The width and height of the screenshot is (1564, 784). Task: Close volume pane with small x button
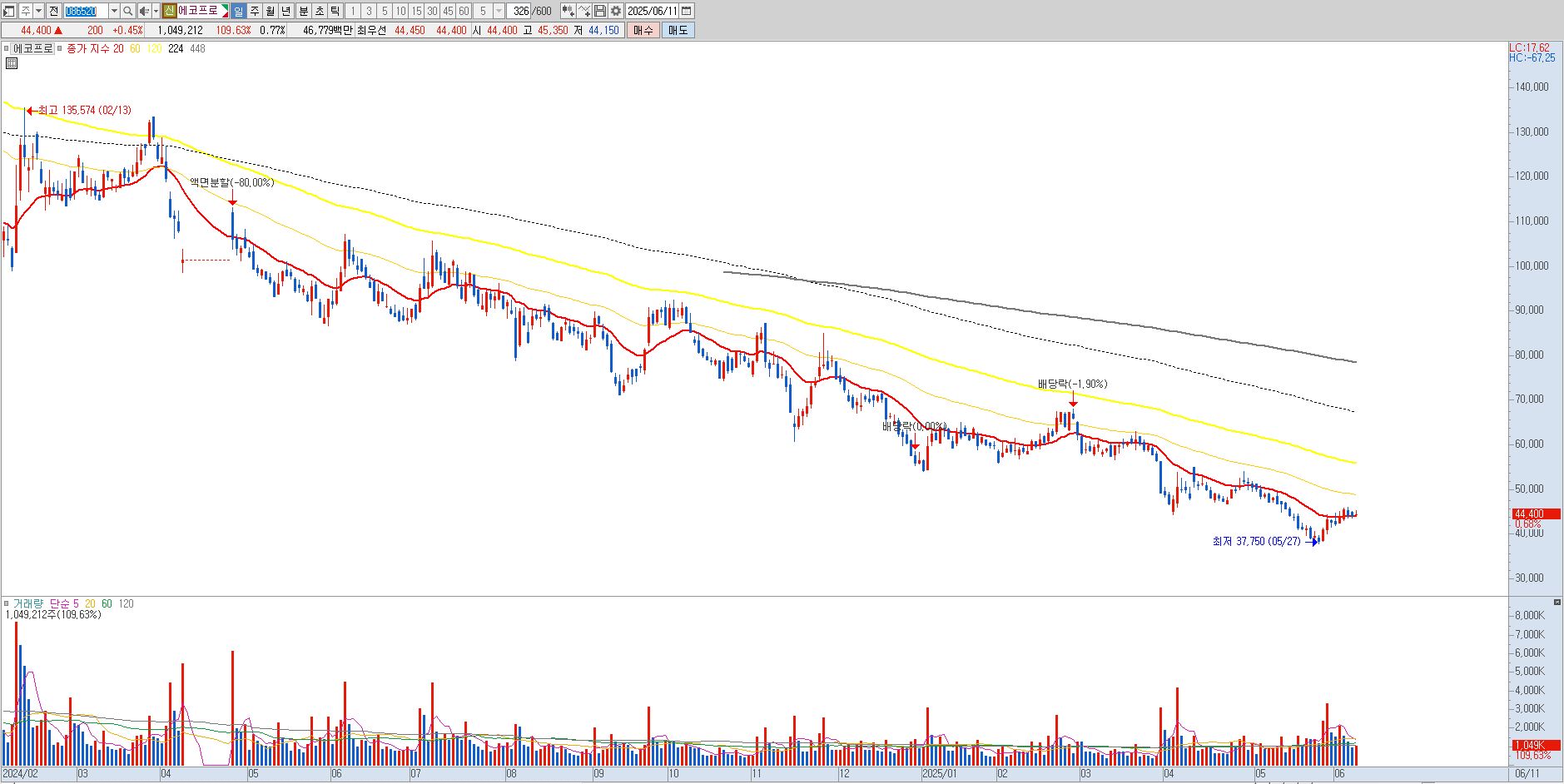[x=1557, y=602]
